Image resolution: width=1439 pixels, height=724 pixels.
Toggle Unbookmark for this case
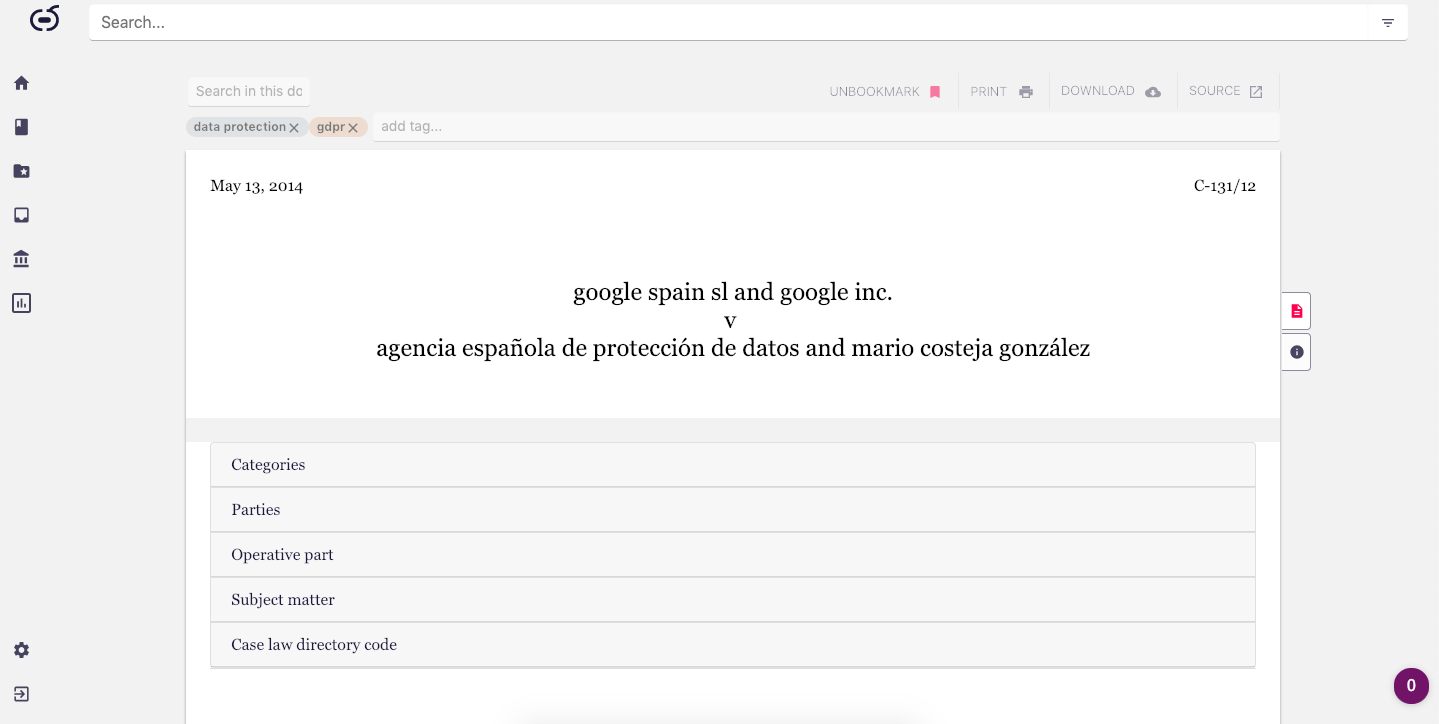[885, 91]
